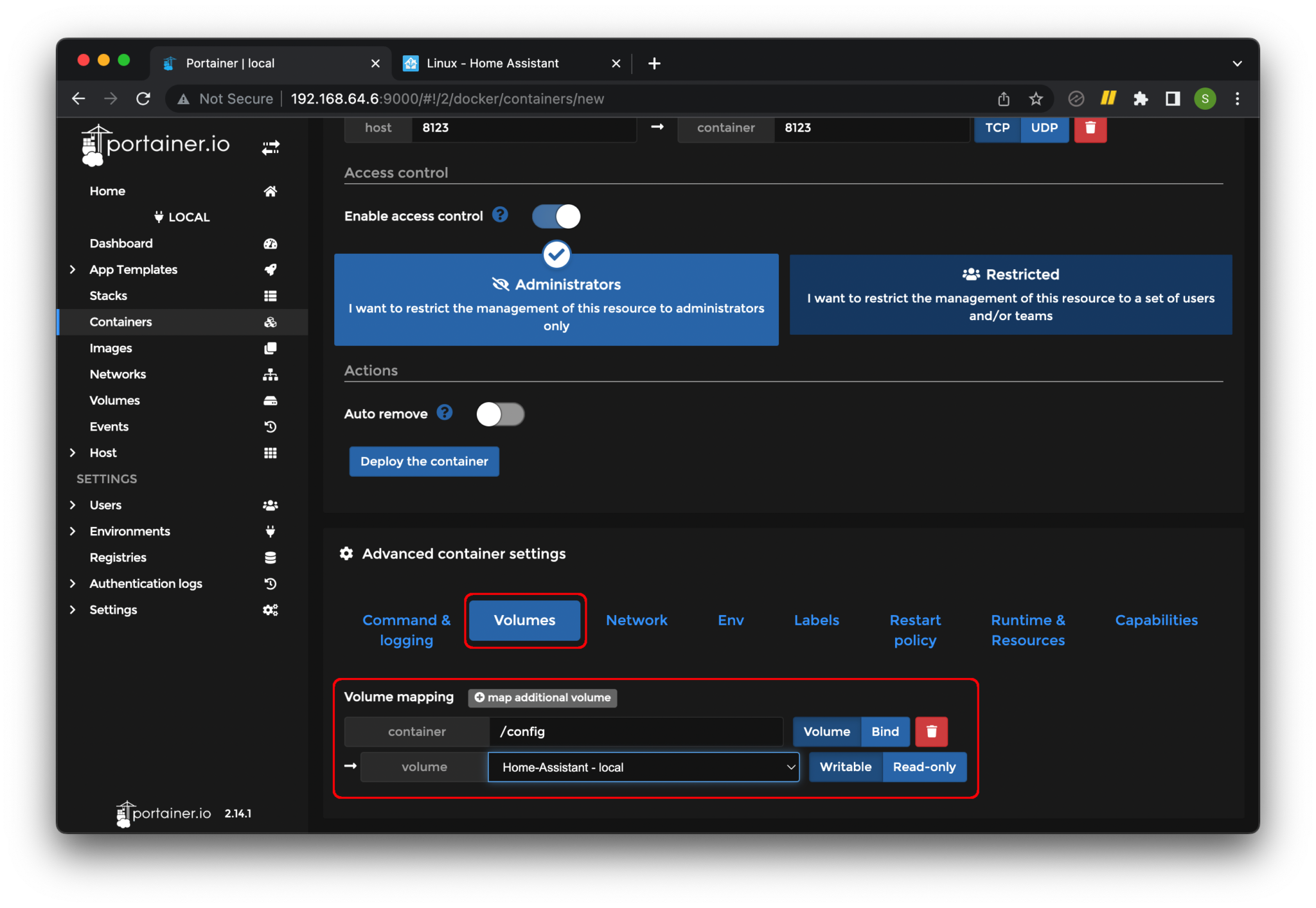
Task: Select the Administrators access option
Action: click(x=556, y=300)
